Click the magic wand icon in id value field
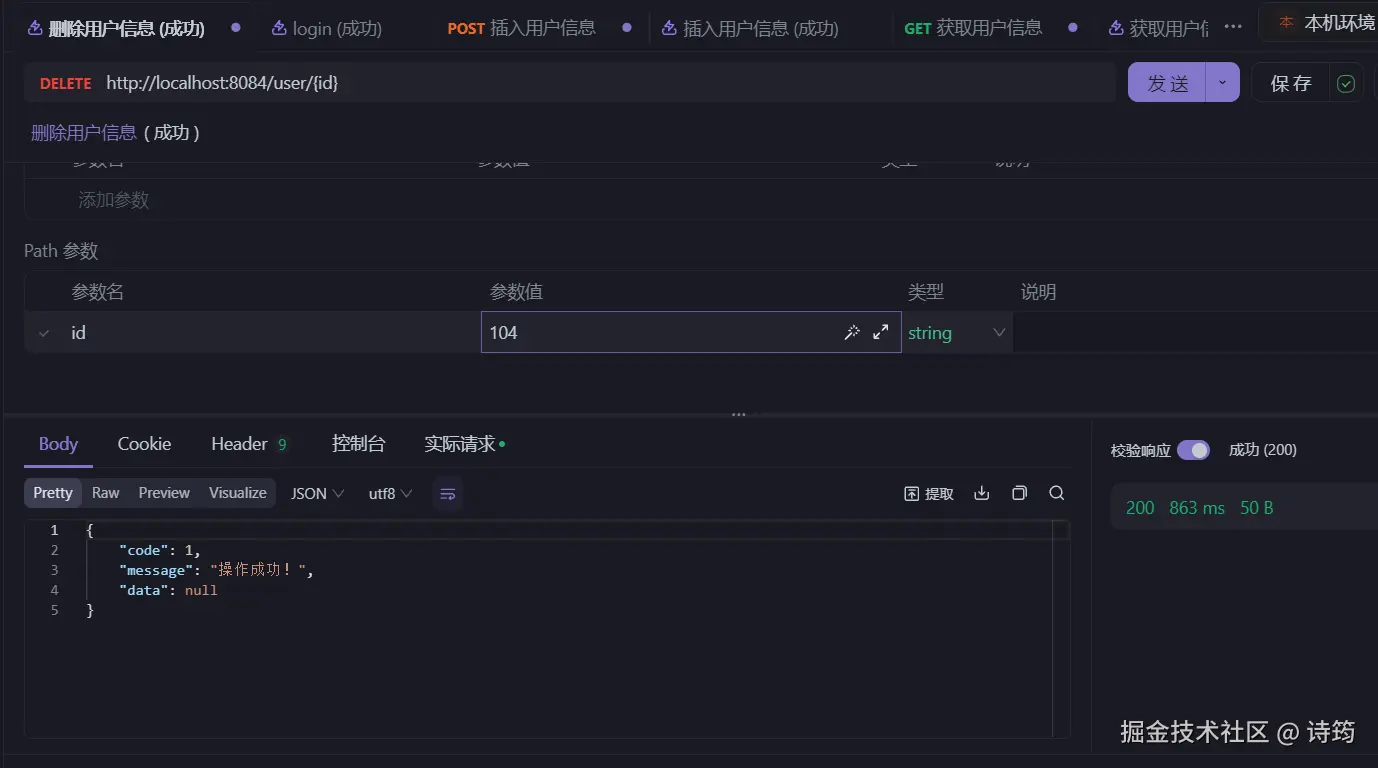Viewport: 1378px width, 768px height. [852, 333]
